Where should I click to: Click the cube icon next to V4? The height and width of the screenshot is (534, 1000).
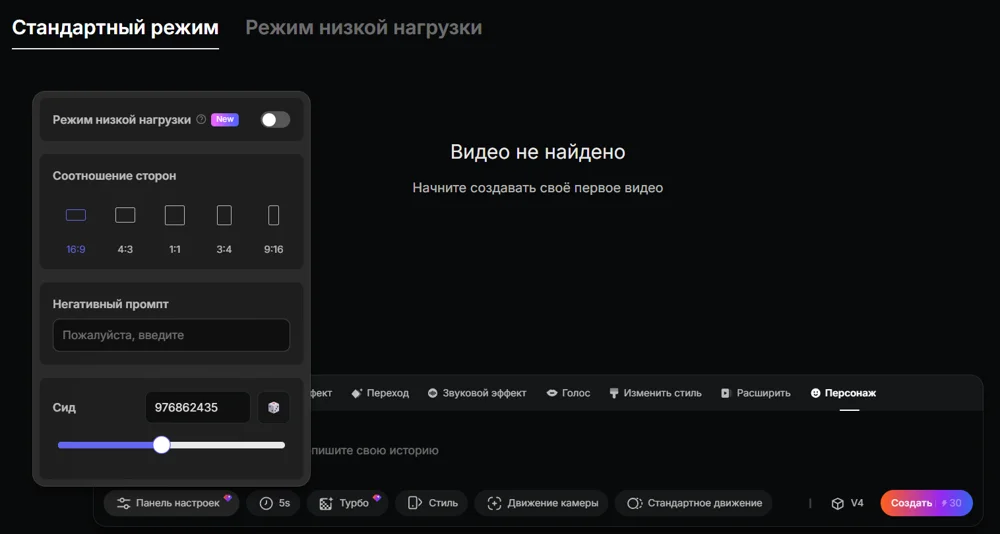837,504
